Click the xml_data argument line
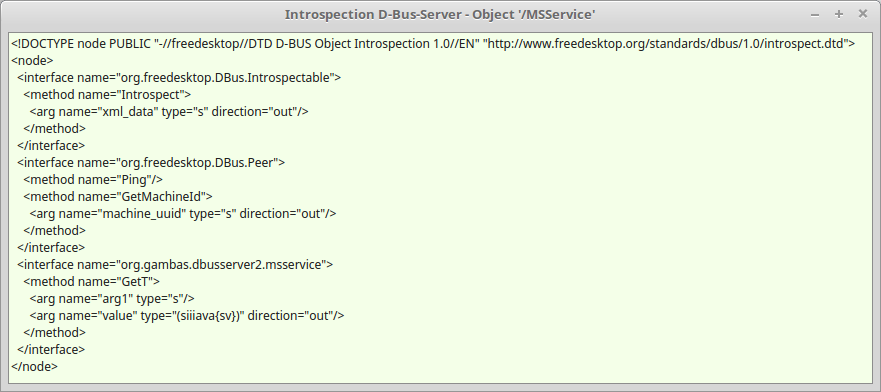The width and height of the screenshot is (881, 392). coord(169,111)
